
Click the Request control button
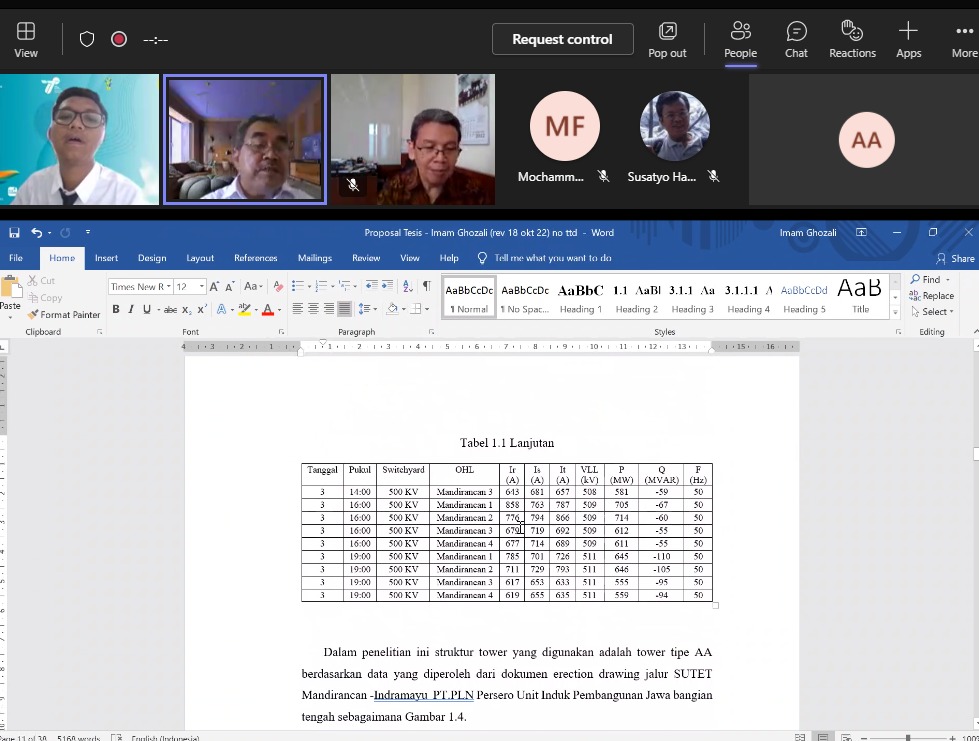562,39
